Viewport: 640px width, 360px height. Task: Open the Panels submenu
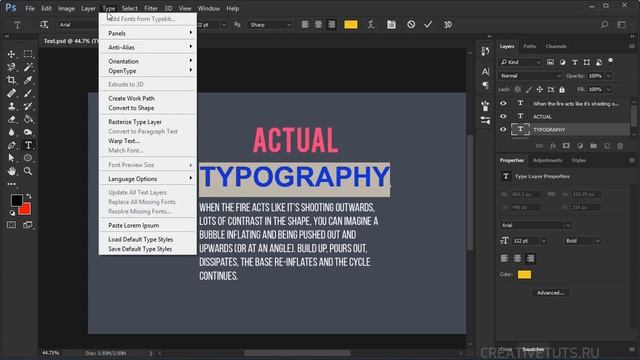click(x=148, y=33)
